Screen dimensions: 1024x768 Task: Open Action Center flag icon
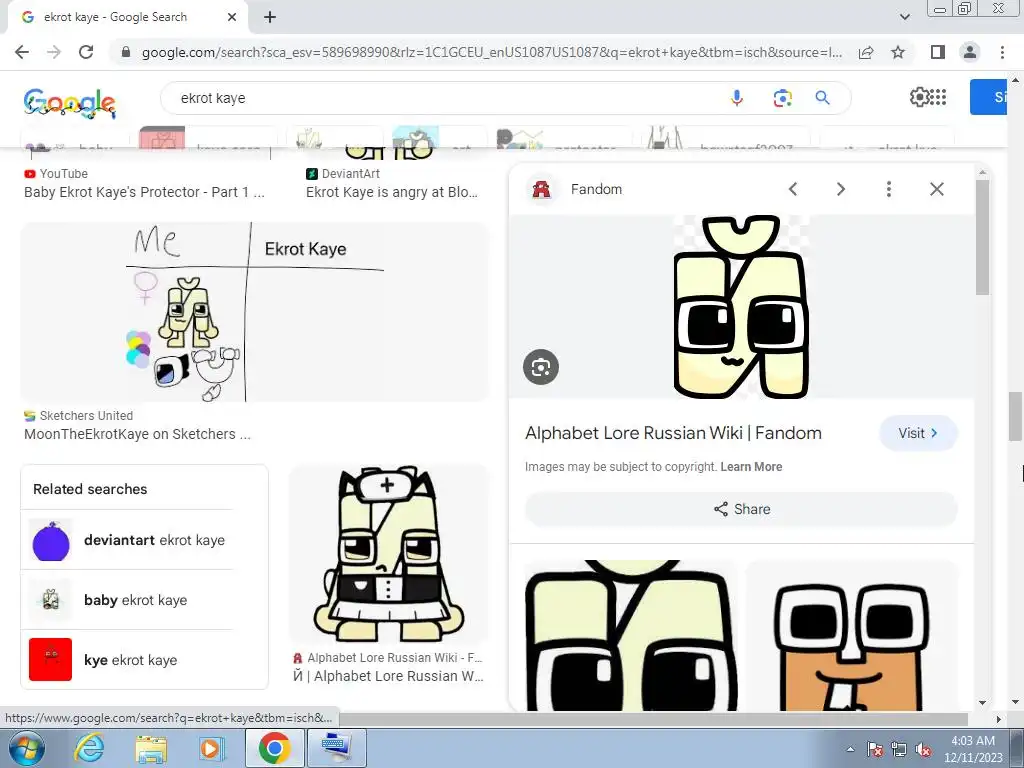[875, 750]
